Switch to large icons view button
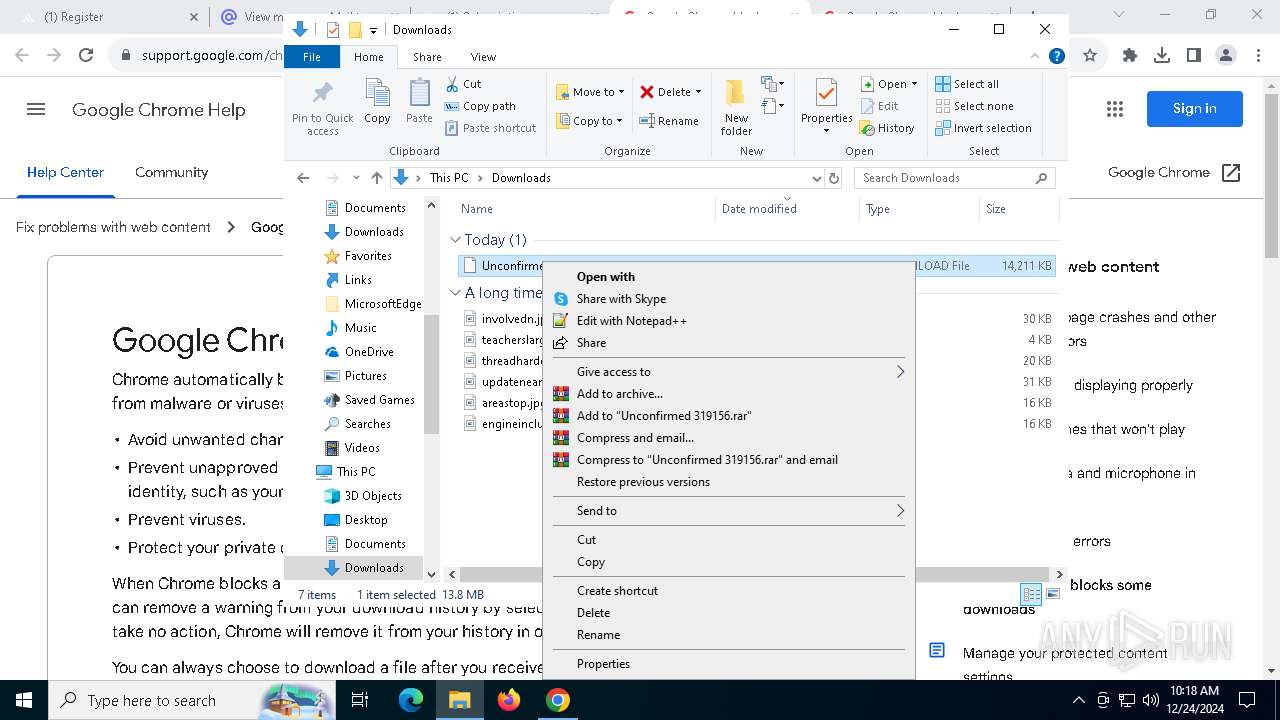 pos(1053,594)
